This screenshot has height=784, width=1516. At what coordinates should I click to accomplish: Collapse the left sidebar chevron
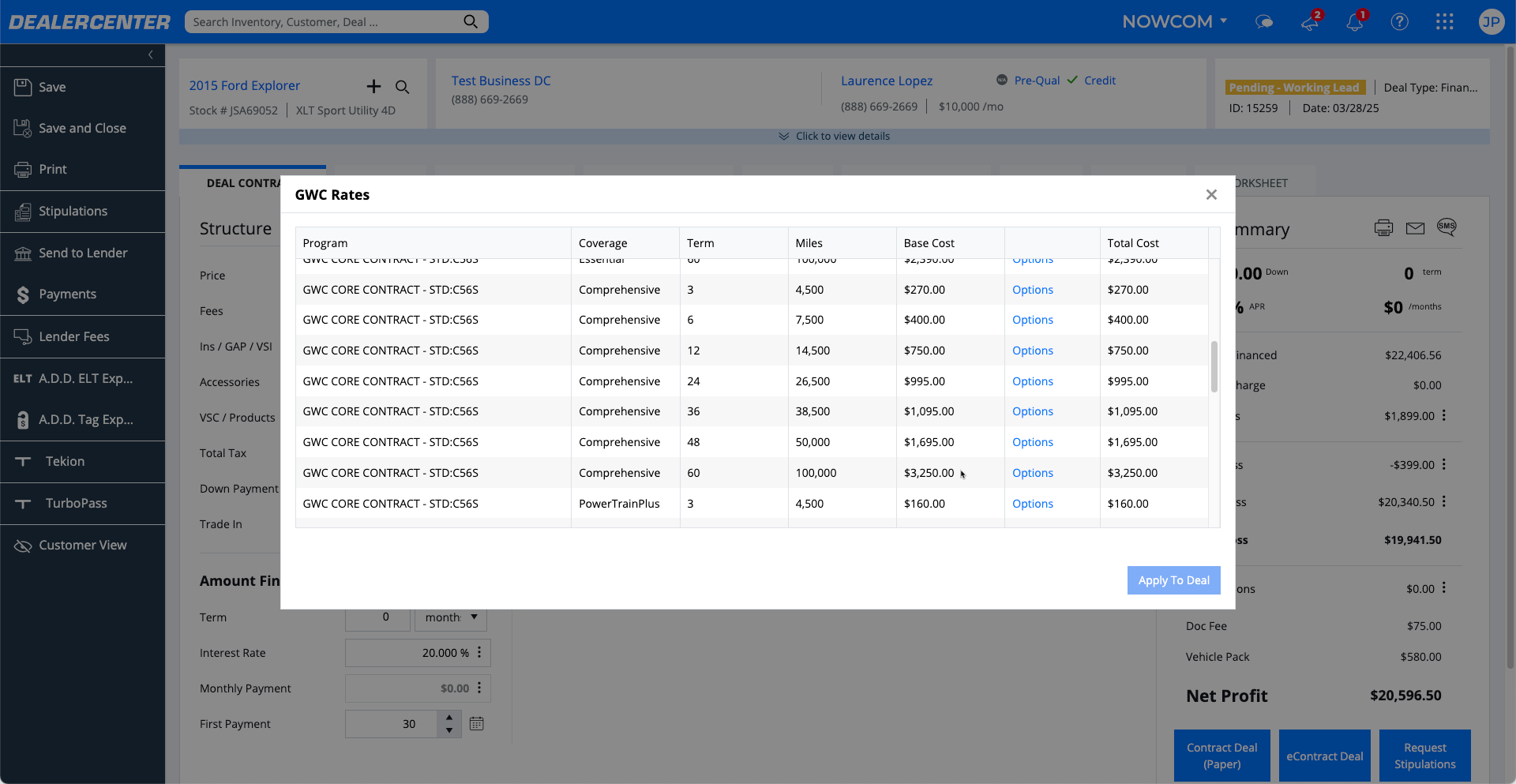[151, 54]
